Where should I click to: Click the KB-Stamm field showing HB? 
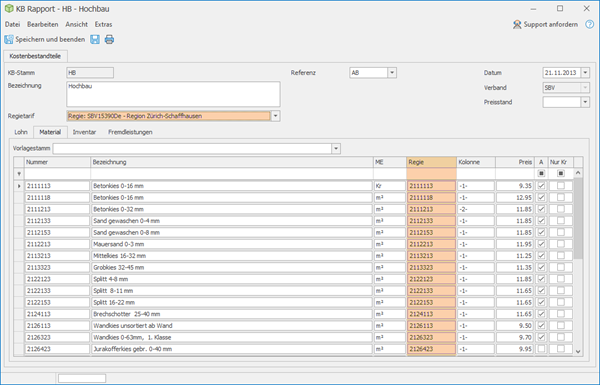[x=90, y=73]
